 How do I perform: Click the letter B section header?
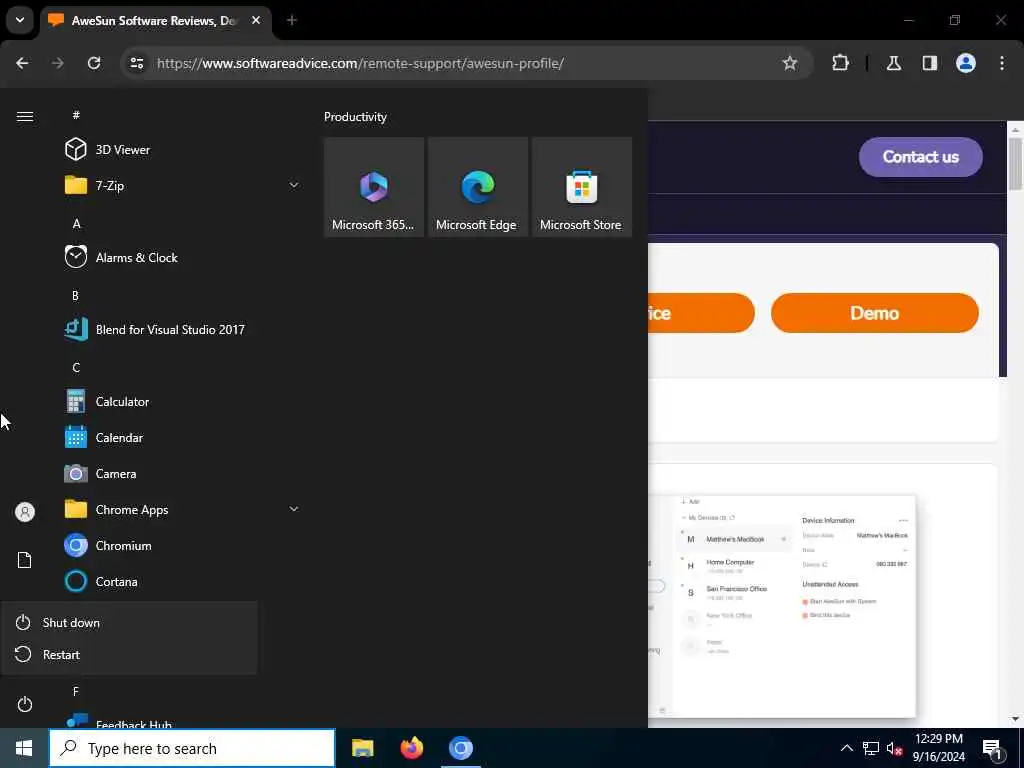76,295
